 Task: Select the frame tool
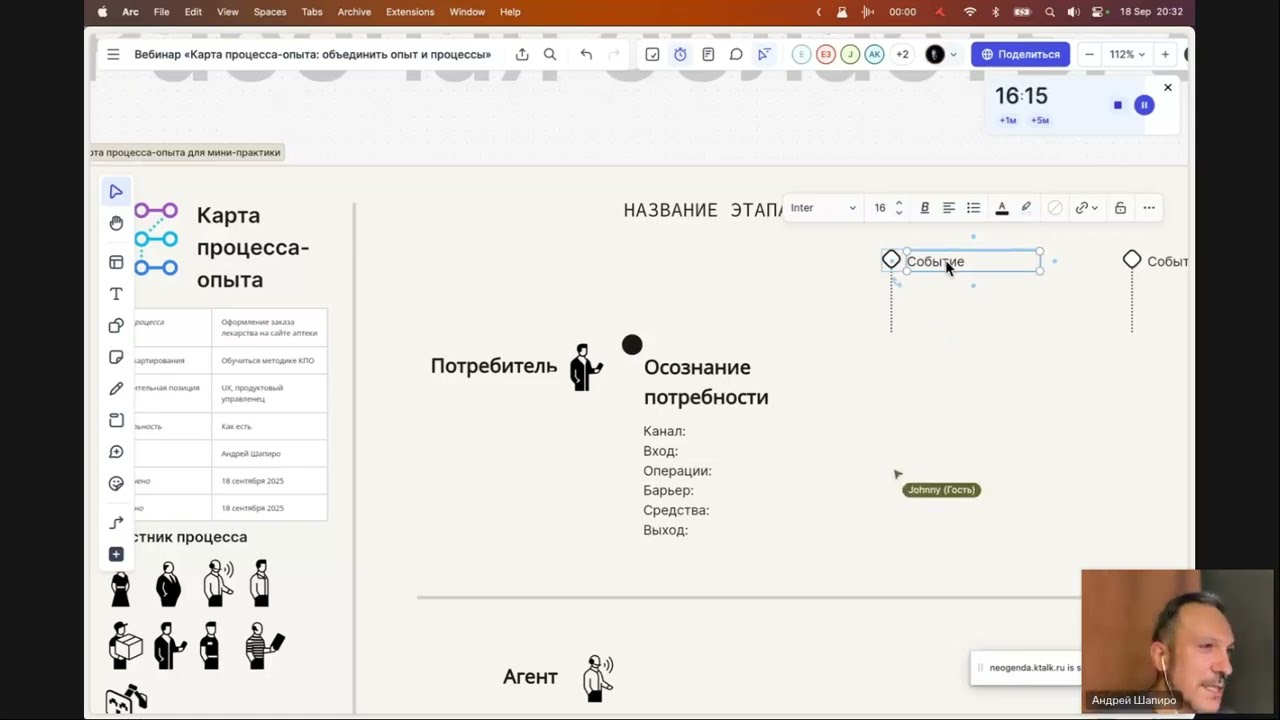[116, 420]
